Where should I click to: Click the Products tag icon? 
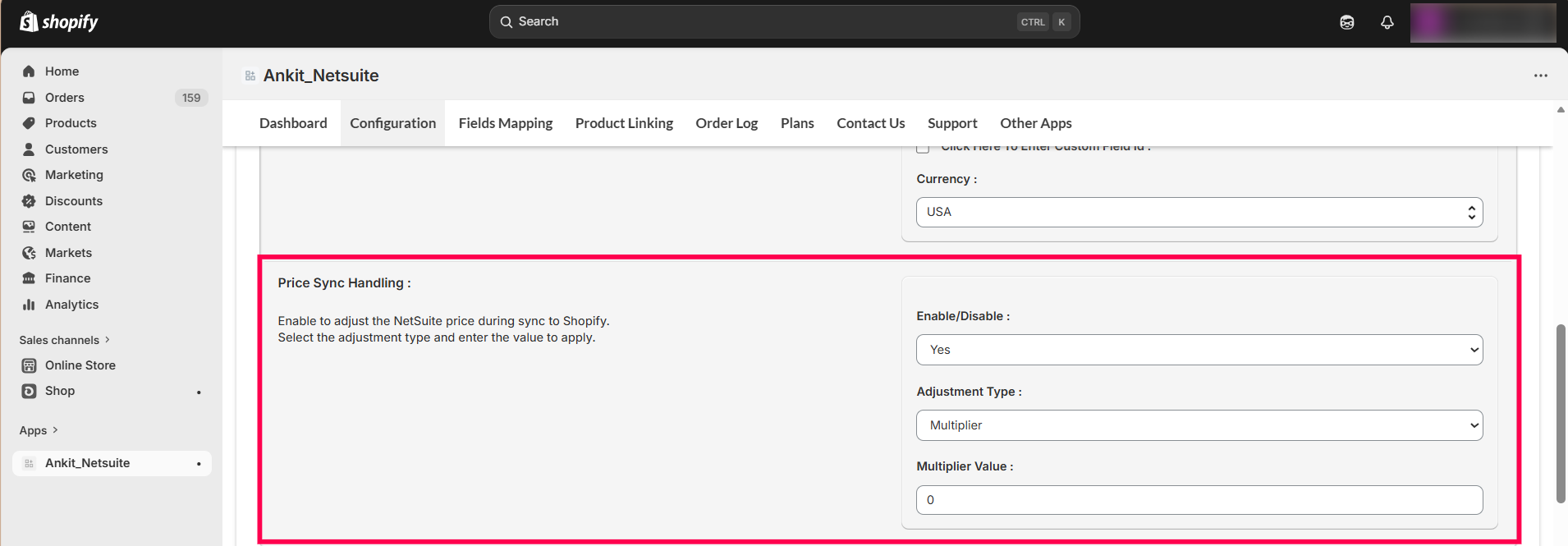[29, 123]
